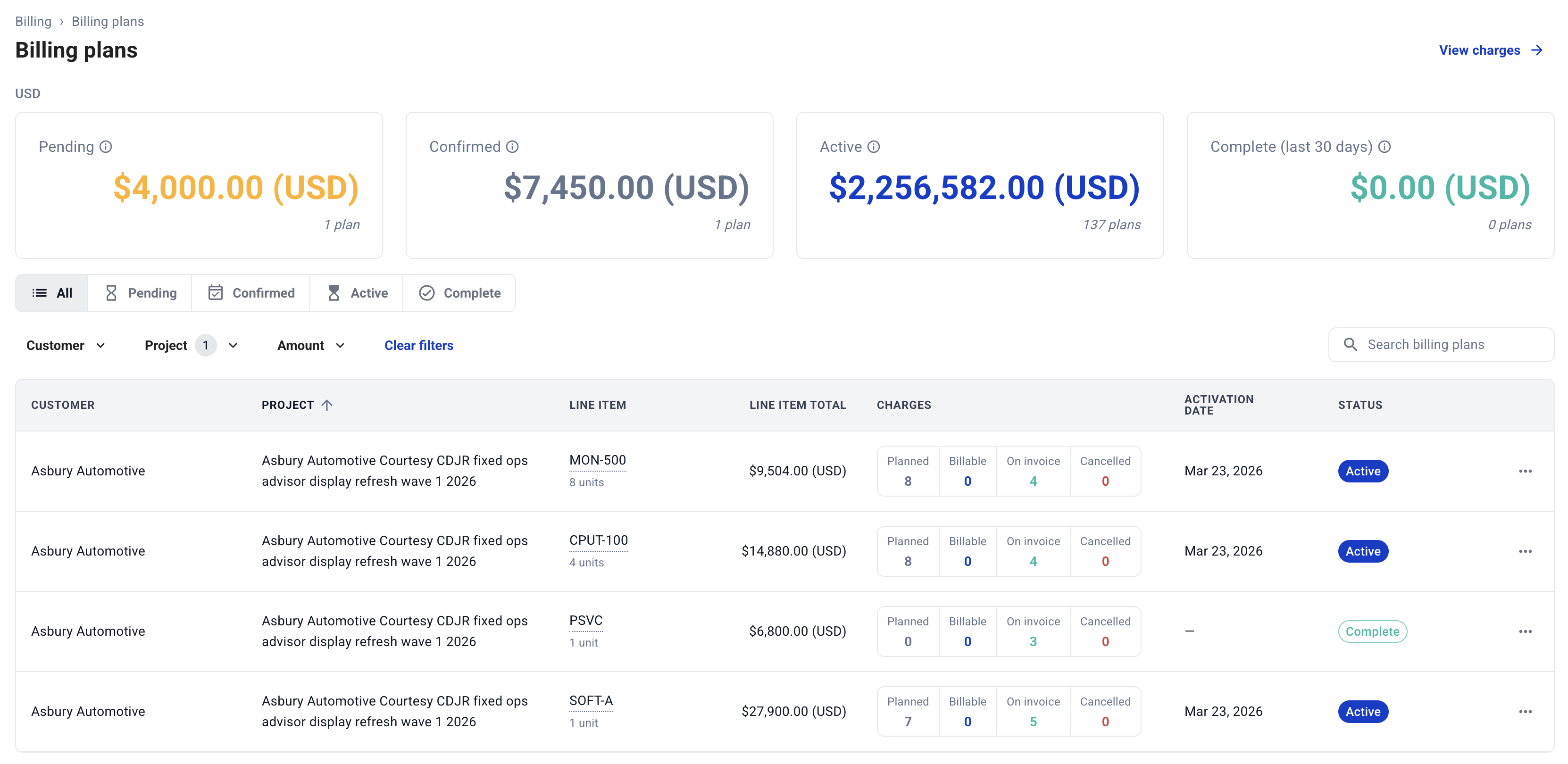Open actions menu for CPUT-100 row
Viewport: 1568px width, 764px height.
coord(1526,551)
